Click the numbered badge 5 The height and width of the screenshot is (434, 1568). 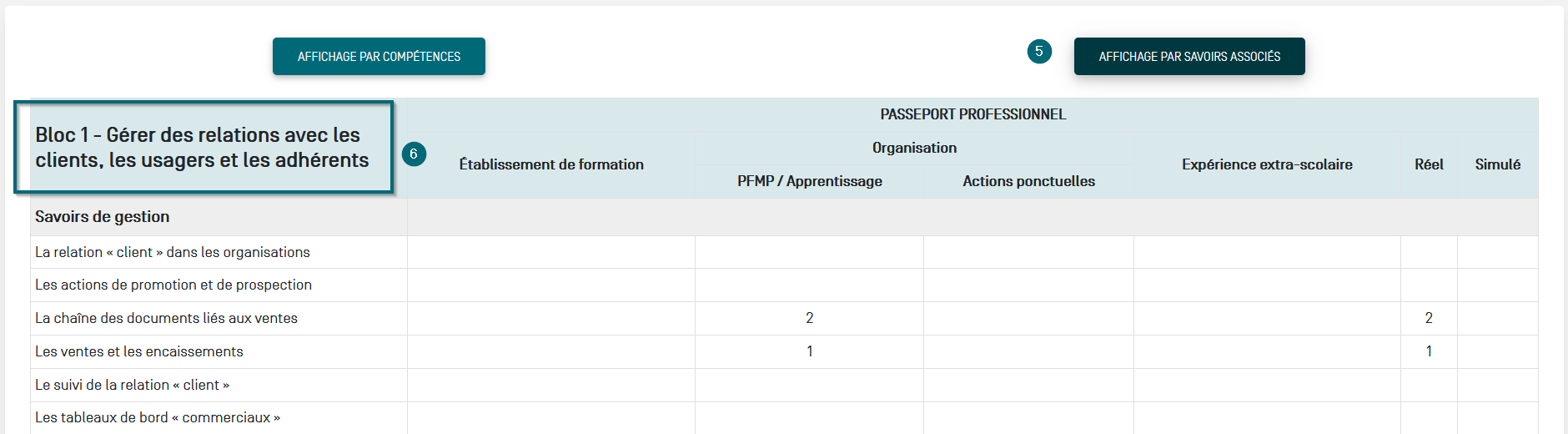tap(1038, 52)
